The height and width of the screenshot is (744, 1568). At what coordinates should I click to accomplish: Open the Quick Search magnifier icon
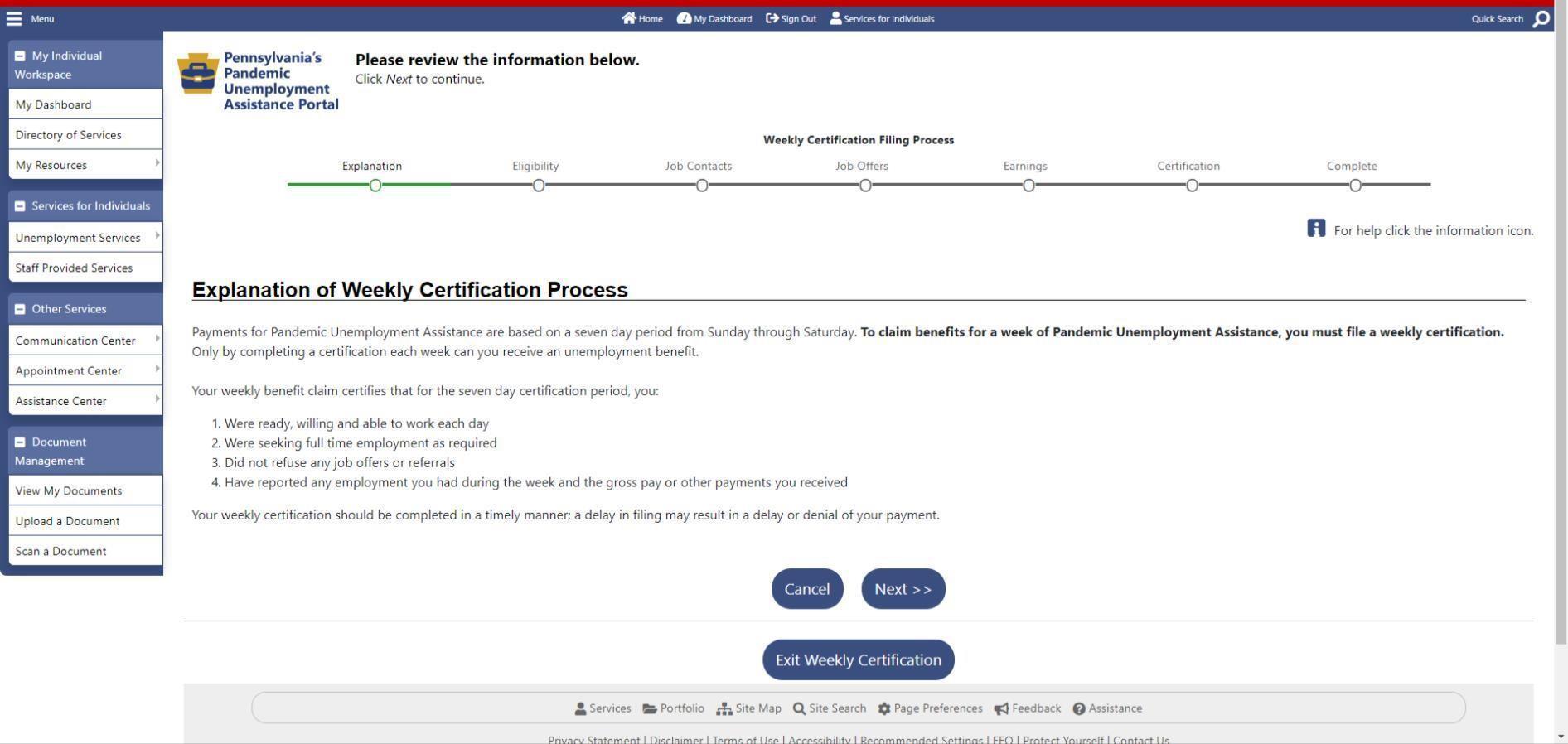[x=1541, y=18]
